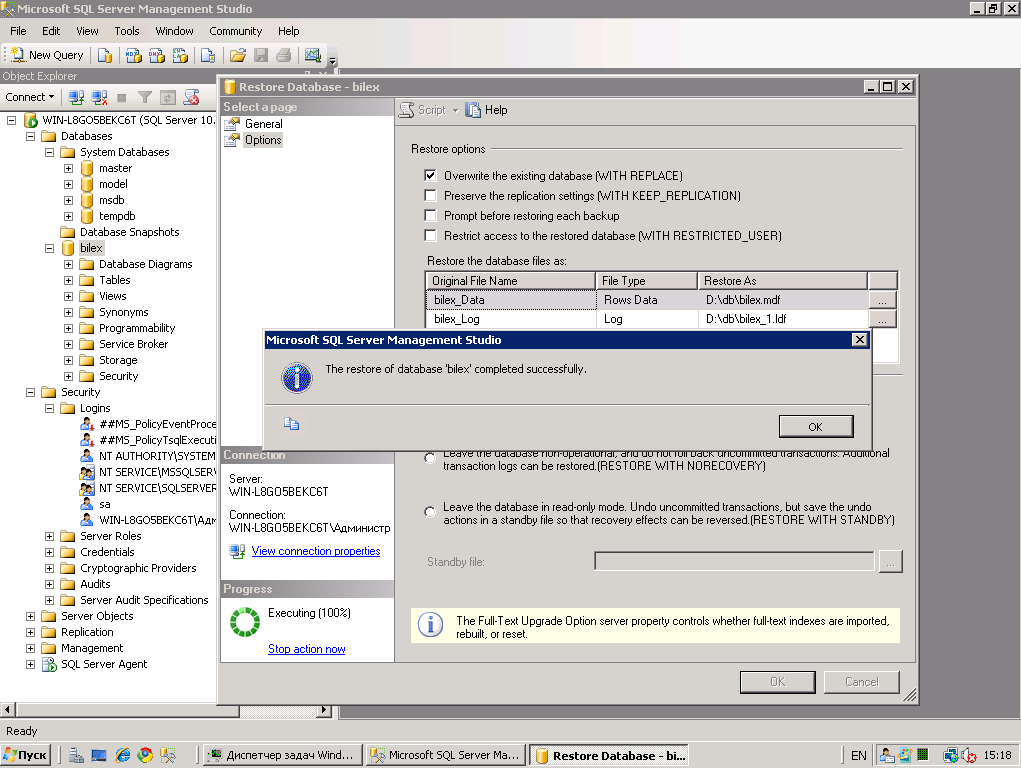The width and height of the screenshot is (1021, 768).
Task: Click the Standby file input field
Action: click(734, 562)
